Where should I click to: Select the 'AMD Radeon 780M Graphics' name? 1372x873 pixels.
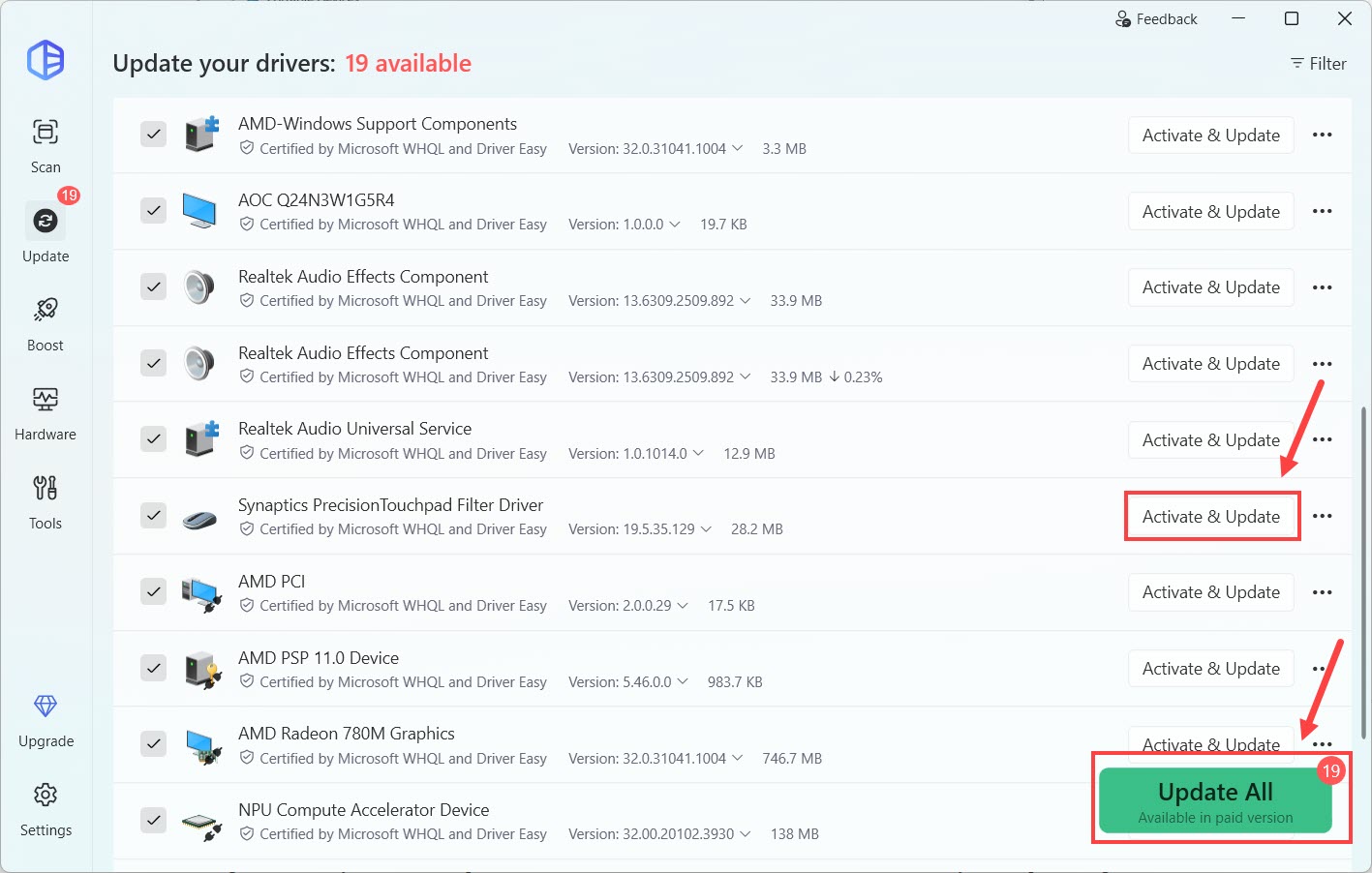coord(347,734)
